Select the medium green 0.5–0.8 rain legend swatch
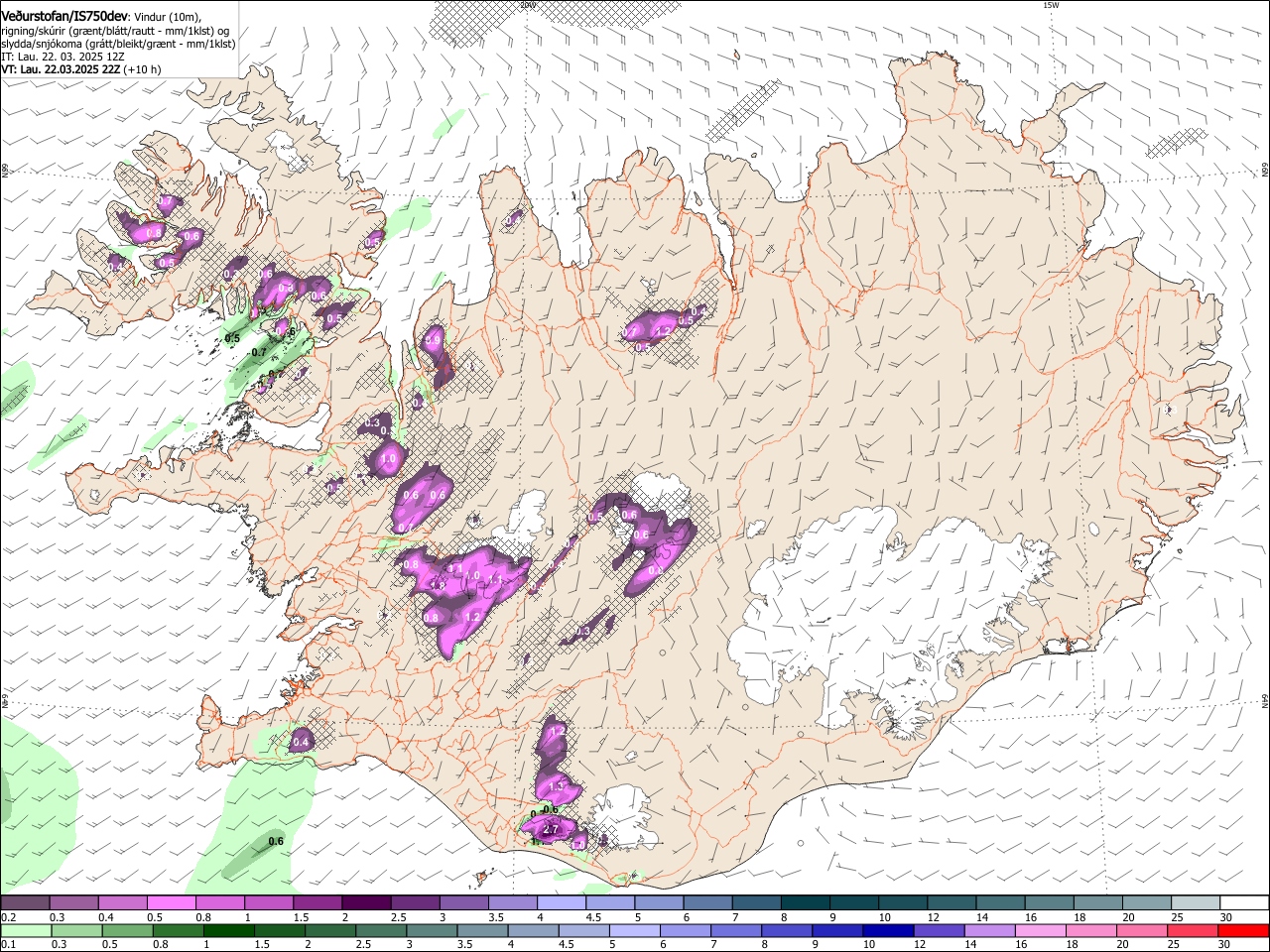Image resolution: width=1270 pixels, height=952 pixels. [x=128, y=930]
